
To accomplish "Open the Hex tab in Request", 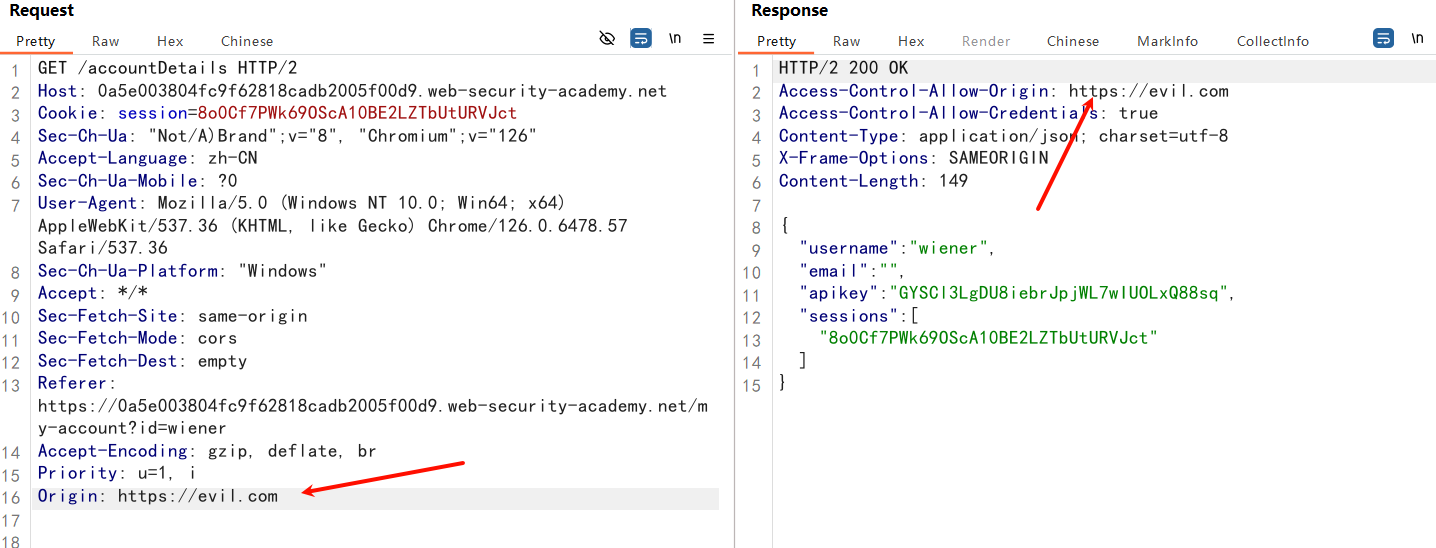I will click(x=170, y=41).
